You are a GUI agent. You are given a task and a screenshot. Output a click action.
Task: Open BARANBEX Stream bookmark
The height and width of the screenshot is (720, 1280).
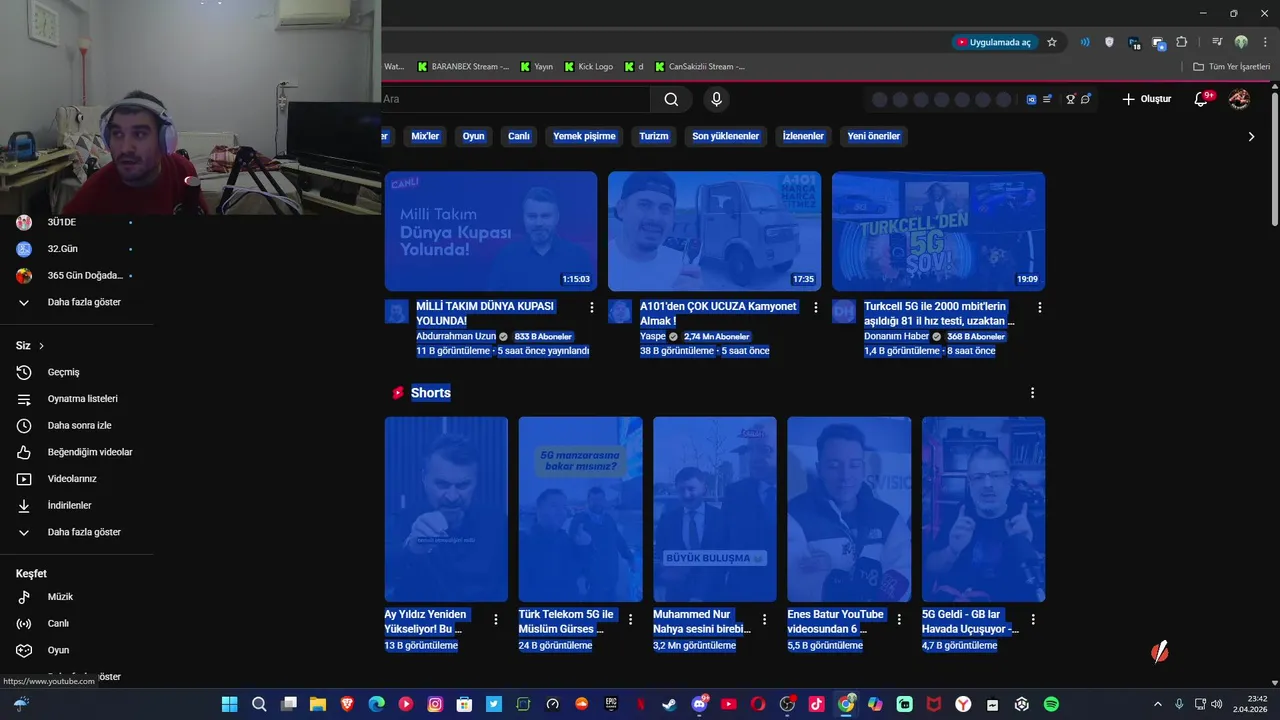click(x=463, y=67)
